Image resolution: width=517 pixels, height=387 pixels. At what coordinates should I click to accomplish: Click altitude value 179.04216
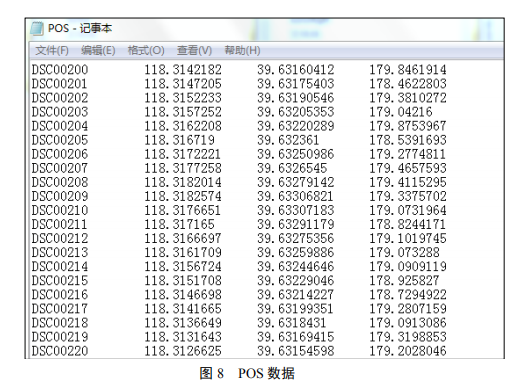(401, 112)
